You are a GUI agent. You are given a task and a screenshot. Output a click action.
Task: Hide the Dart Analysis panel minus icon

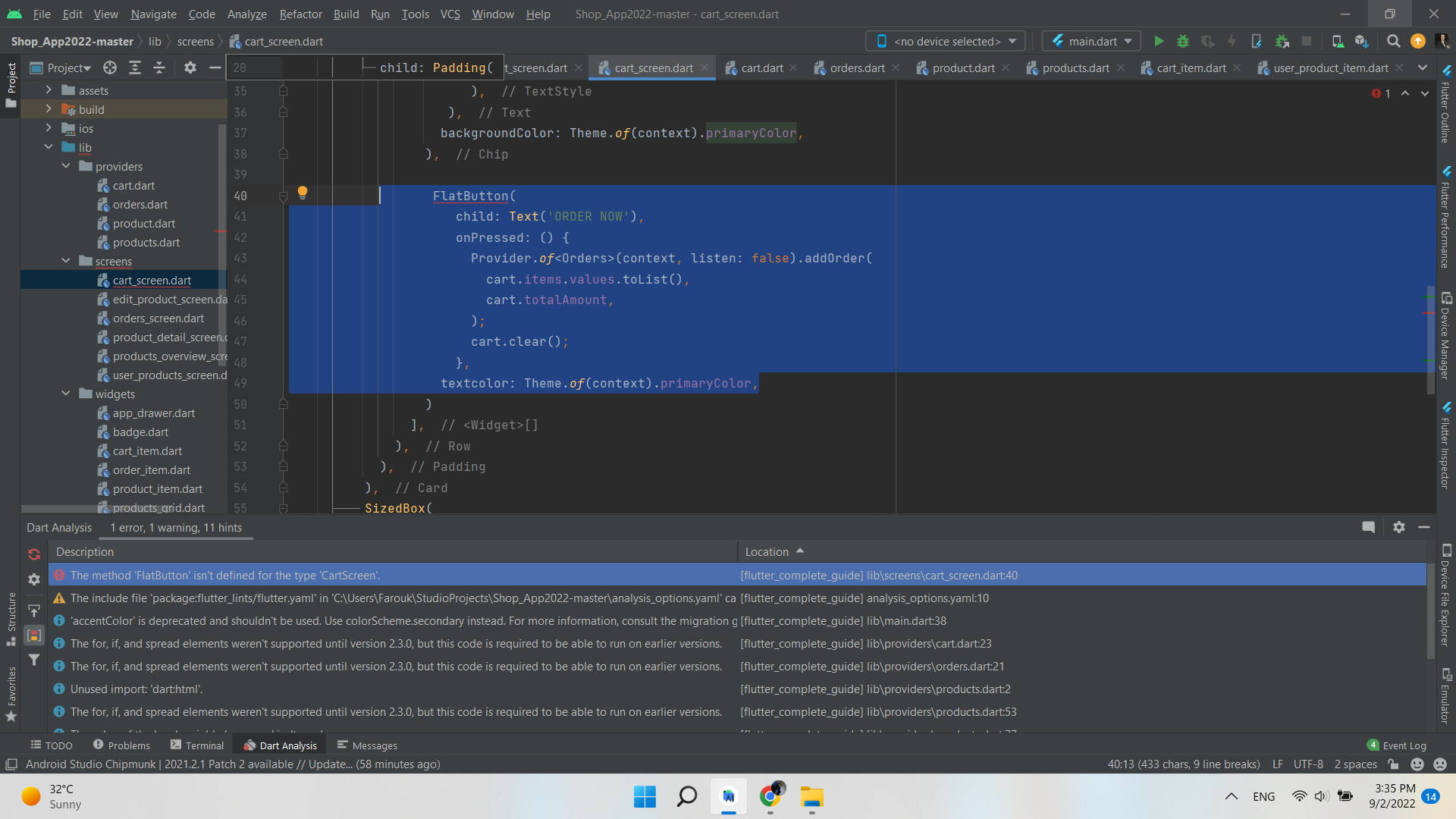[x=1424, y=527]
